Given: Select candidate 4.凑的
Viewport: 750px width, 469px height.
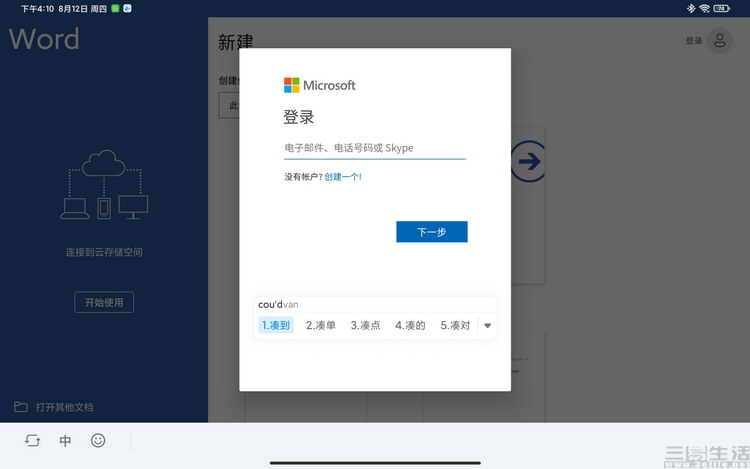Looking at the screenshot, I should [x=410, y=325].
